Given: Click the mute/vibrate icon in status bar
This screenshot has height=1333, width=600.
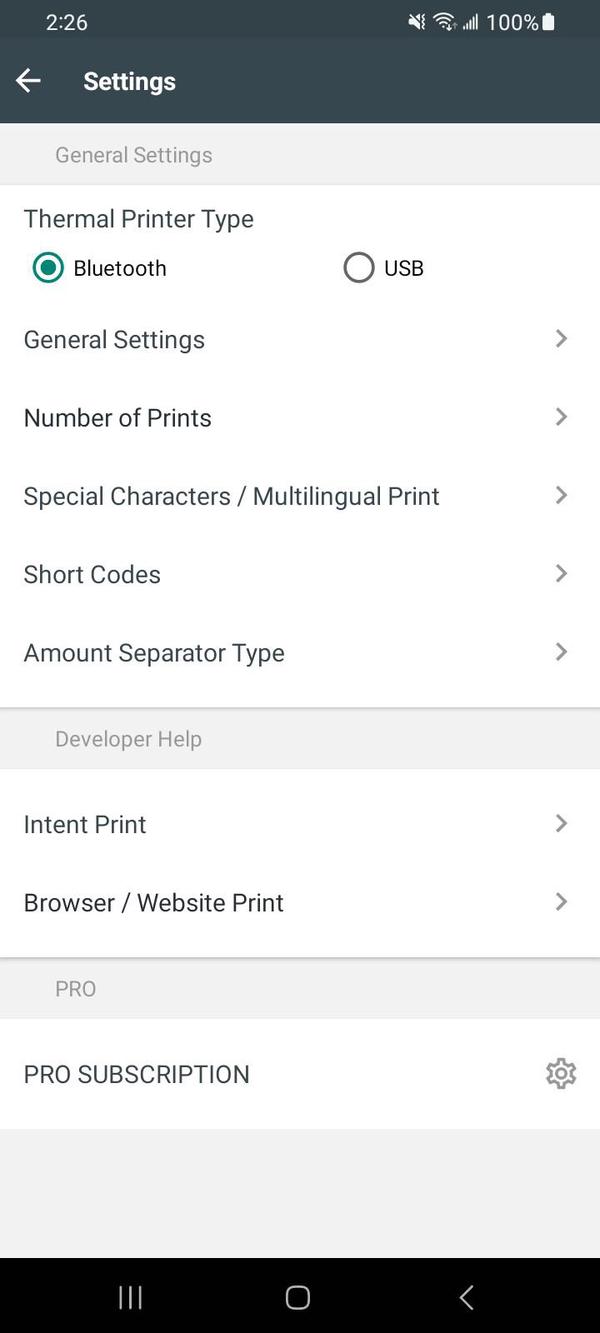Looking at the screenshot, I should (x=416, y=21).
